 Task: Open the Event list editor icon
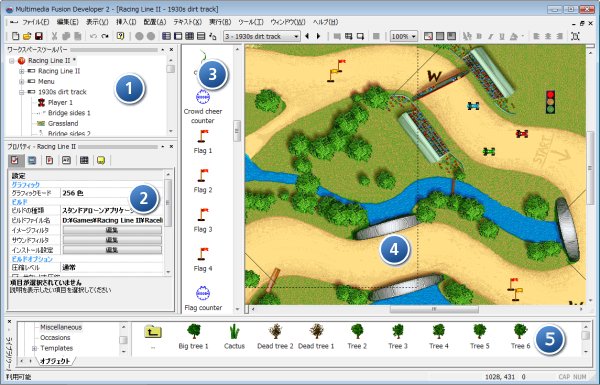click(x=201, y=36)
